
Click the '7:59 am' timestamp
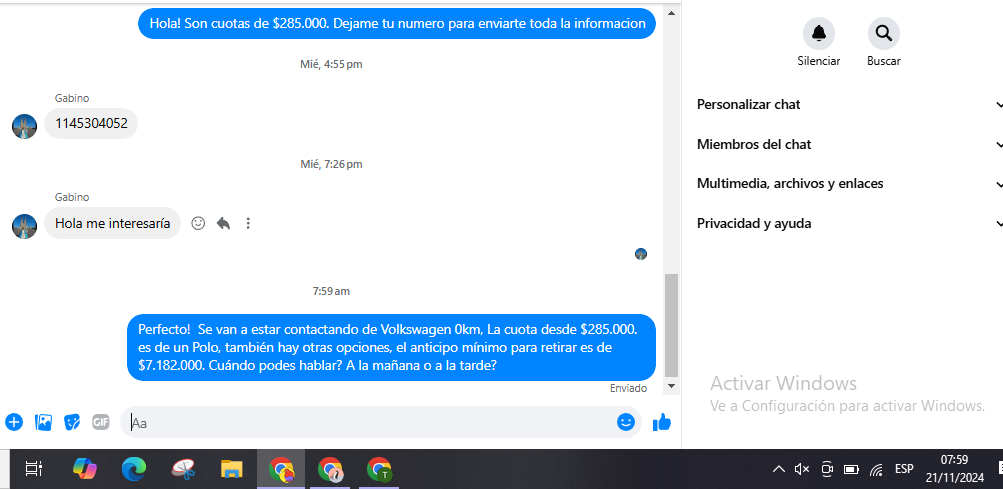[331, 291]
